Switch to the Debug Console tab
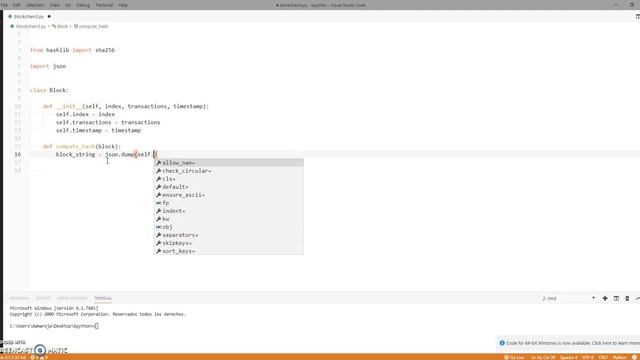The height and width of the screenshot is (360, 640). pos(72,298)
